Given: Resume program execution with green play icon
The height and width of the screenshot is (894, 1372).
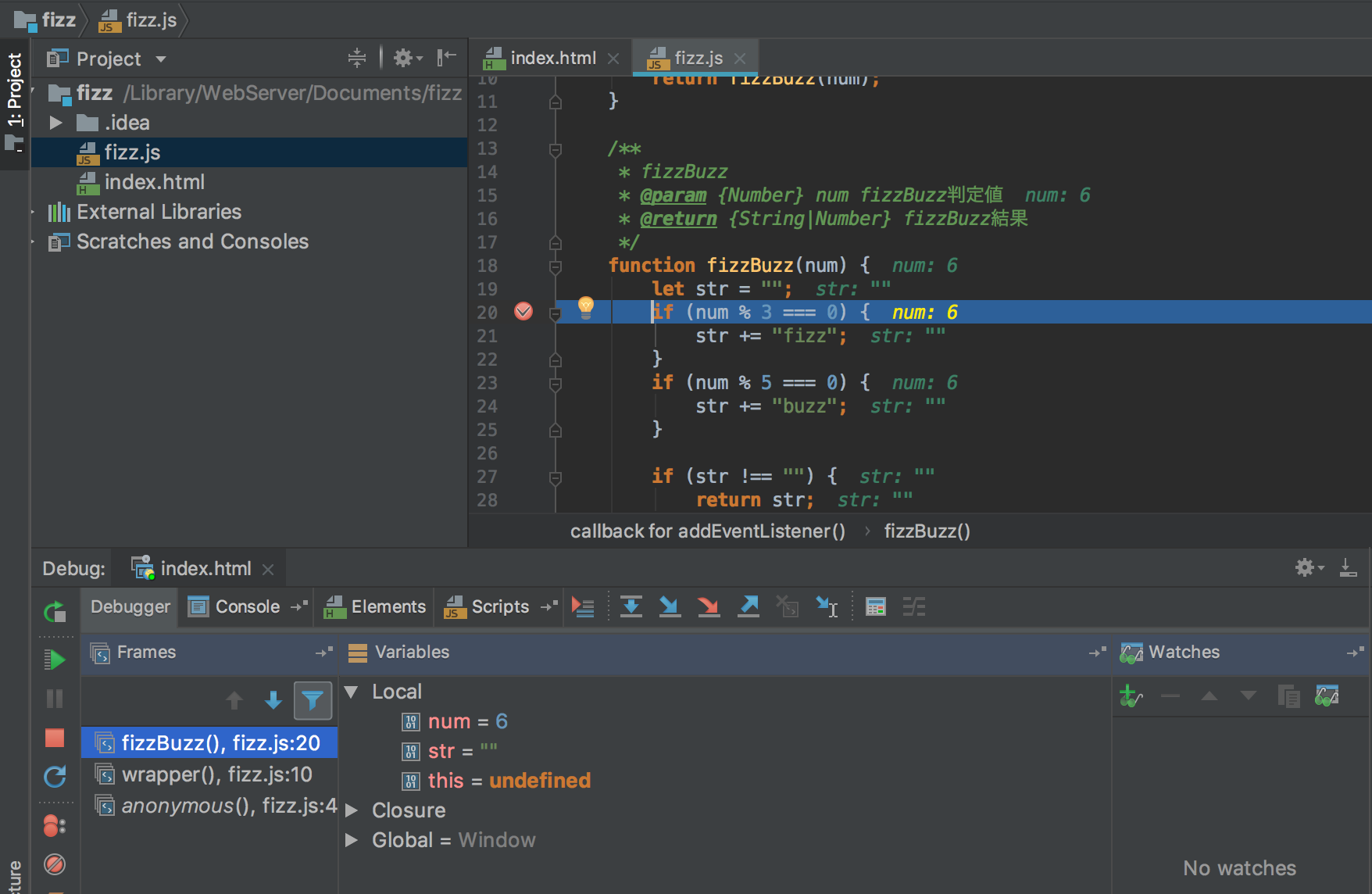Looking at the screenshot, I should tap(55, 659).
